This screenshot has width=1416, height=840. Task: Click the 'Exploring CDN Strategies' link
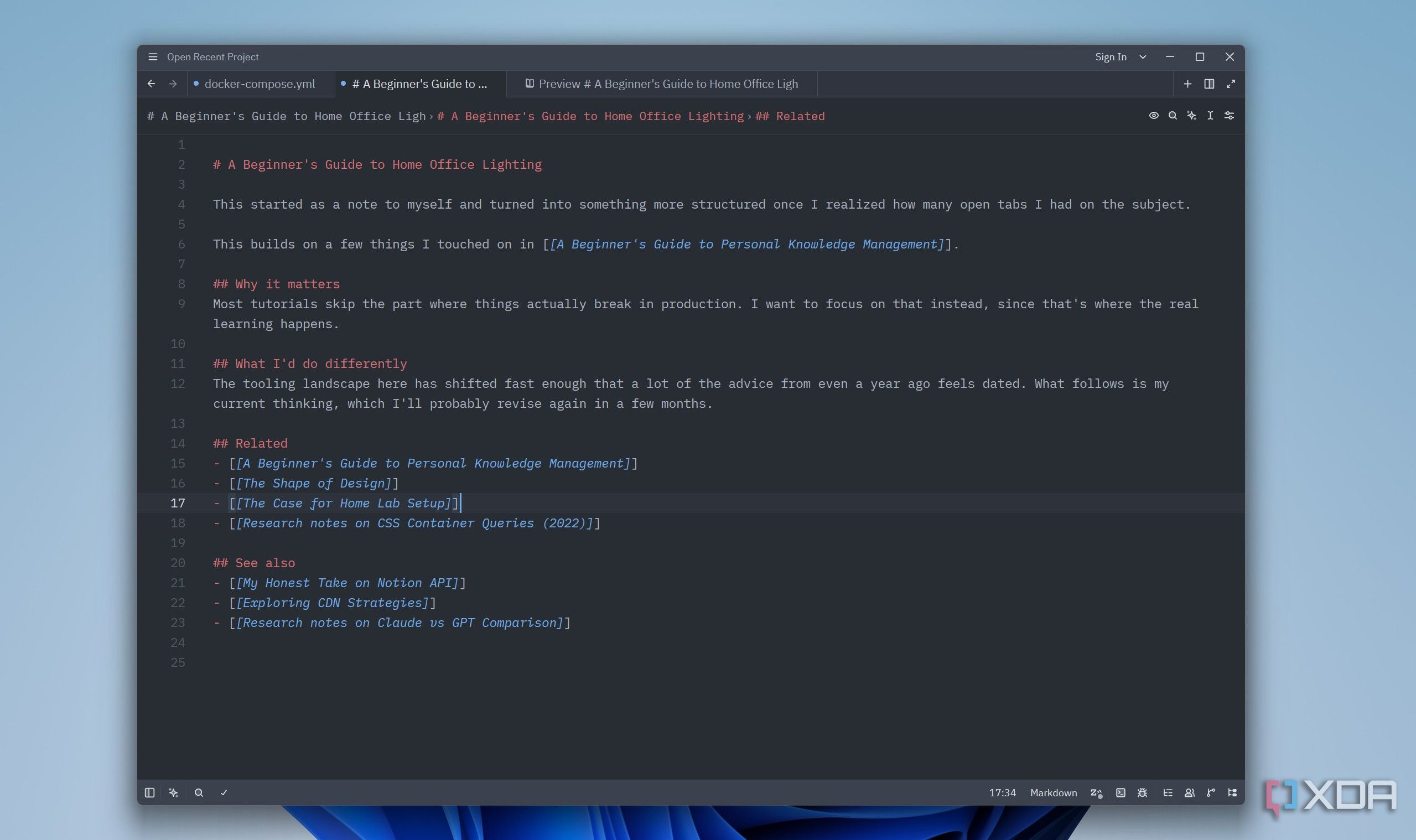click(332, 603)
